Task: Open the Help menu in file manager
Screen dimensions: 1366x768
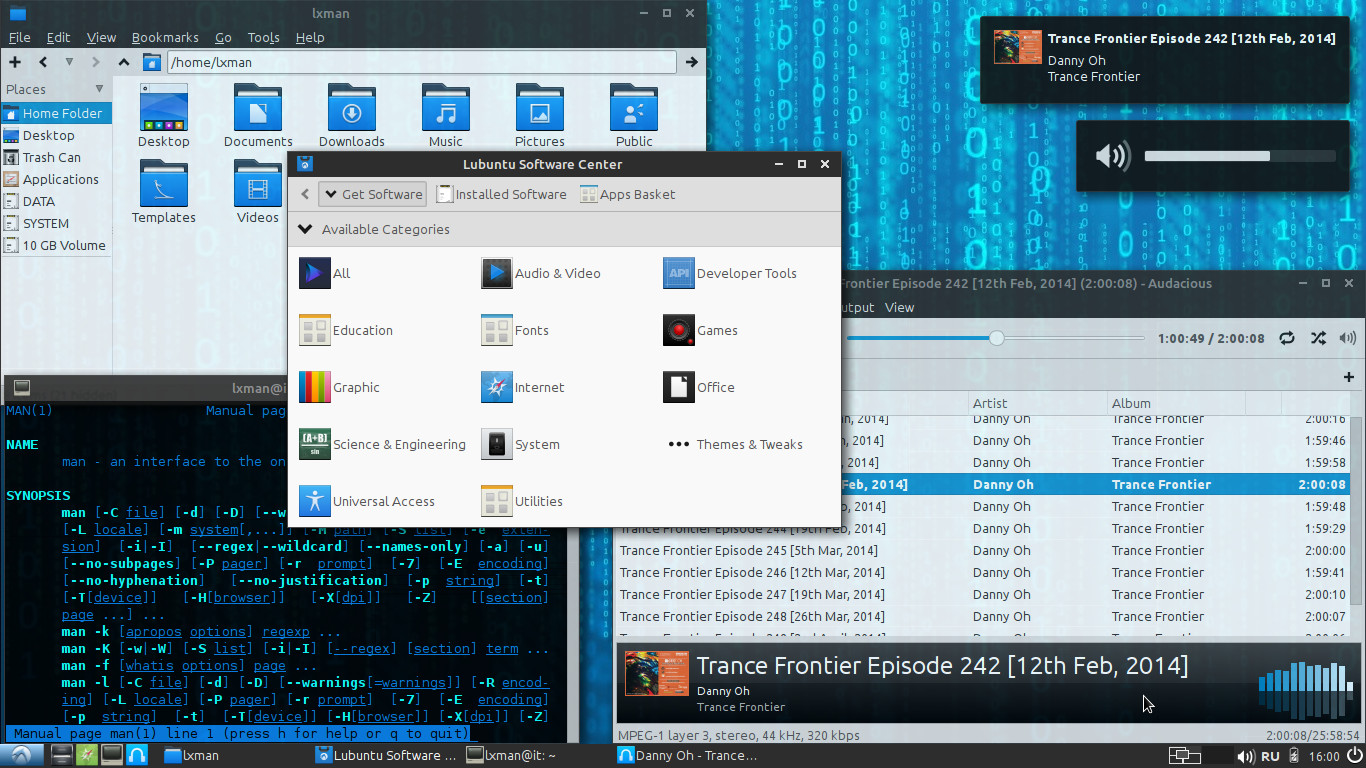Action: [x=310, y=37]
